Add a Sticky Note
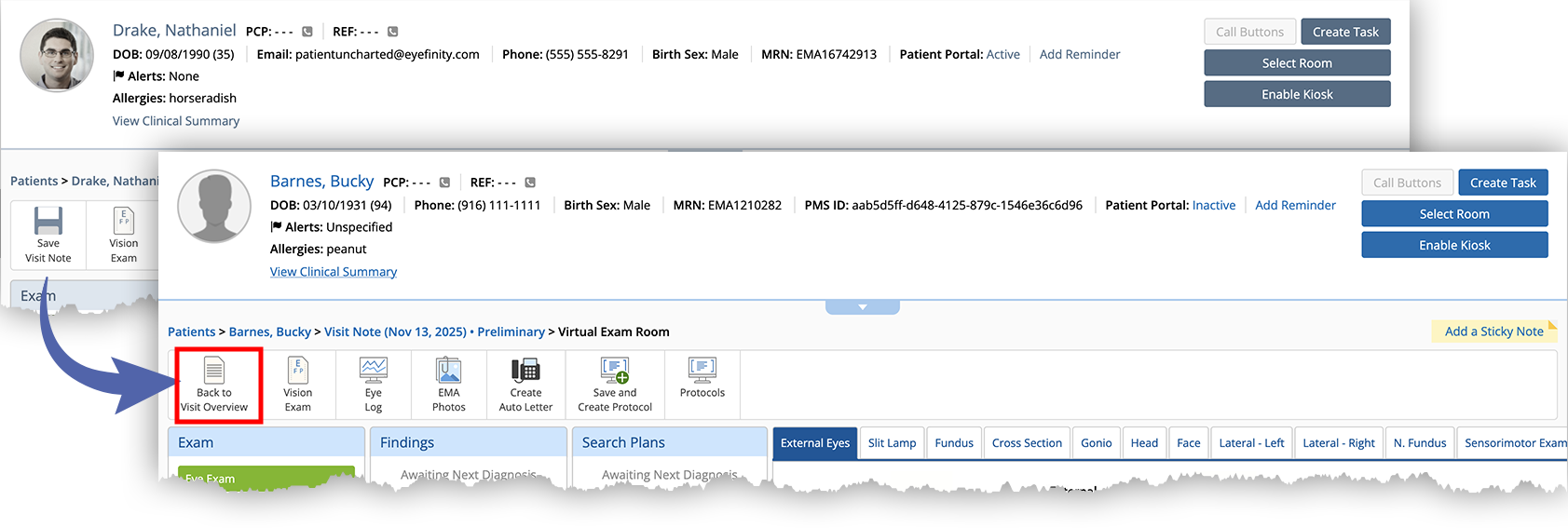 [x=1493, y=332]
